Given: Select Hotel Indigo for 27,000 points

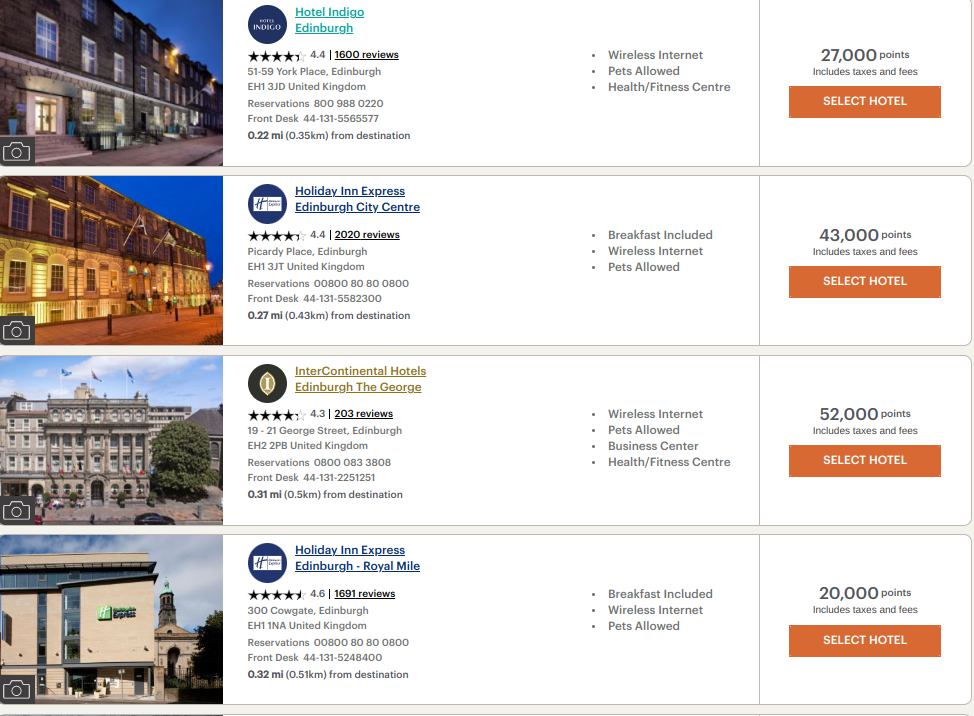Looking at the screenshot, I should pos(864,102).
